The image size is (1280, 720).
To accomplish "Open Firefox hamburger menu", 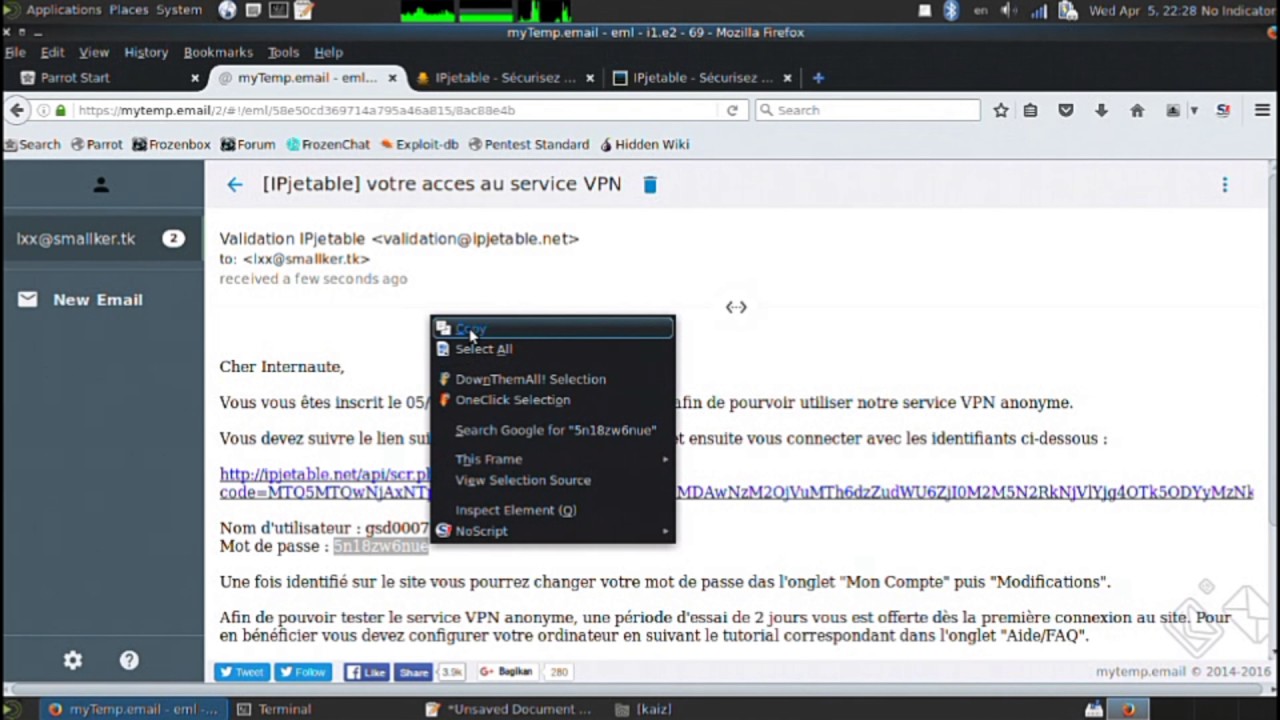I will coord(1262,110).
